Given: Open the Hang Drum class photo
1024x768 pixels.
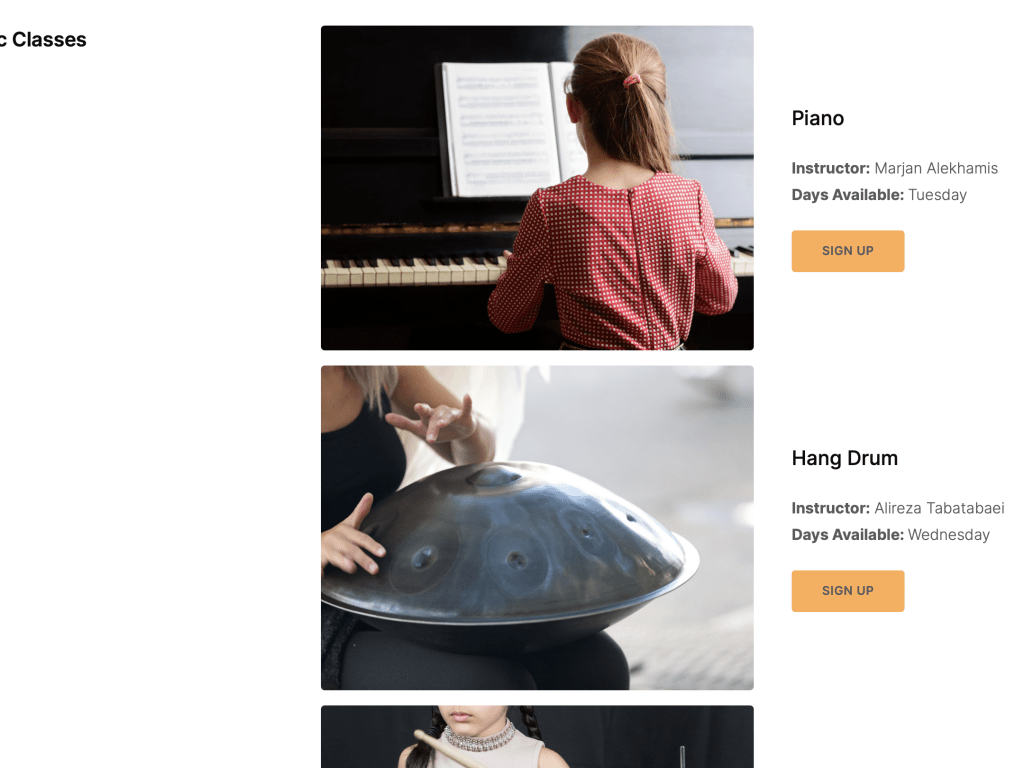Looking at the screenshot, I should coord(537,528).
